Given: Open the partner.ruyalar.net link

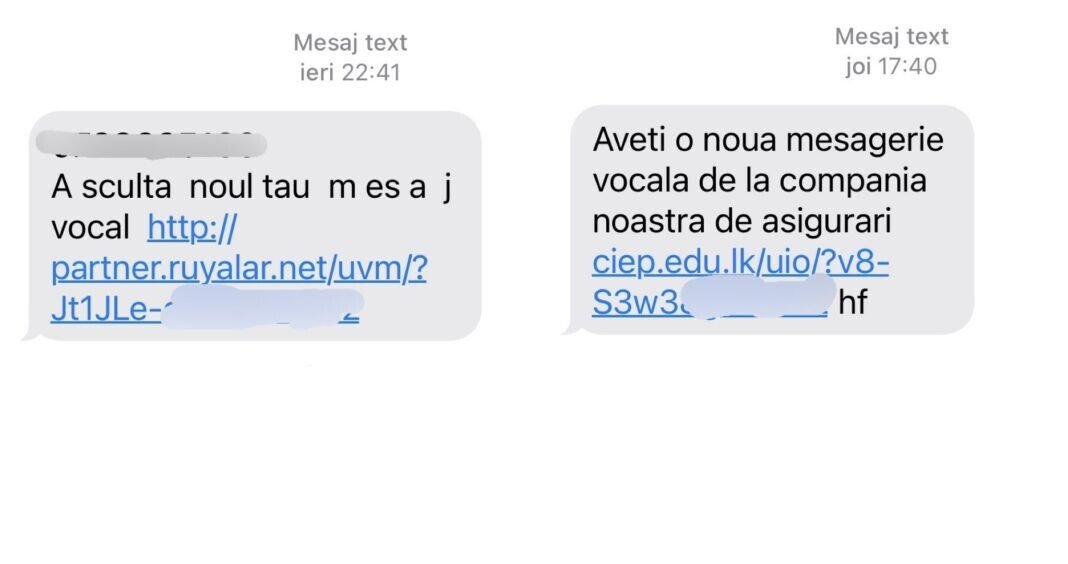Looking at the screenshot, I should [x=238, y=269].
